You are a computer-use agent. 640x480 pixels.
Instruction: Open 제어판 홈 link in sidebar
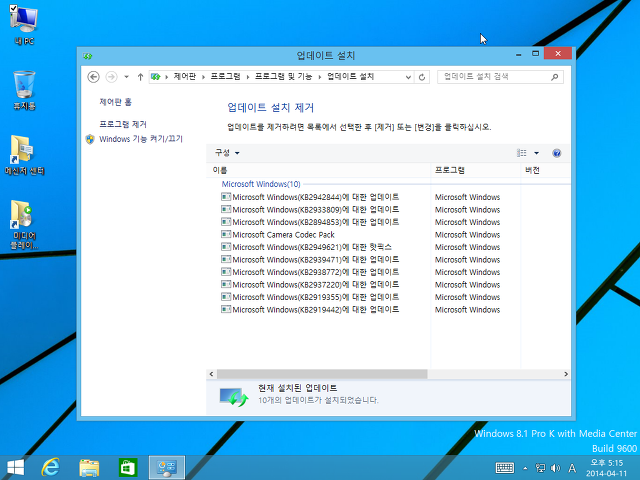click(116, 102)
